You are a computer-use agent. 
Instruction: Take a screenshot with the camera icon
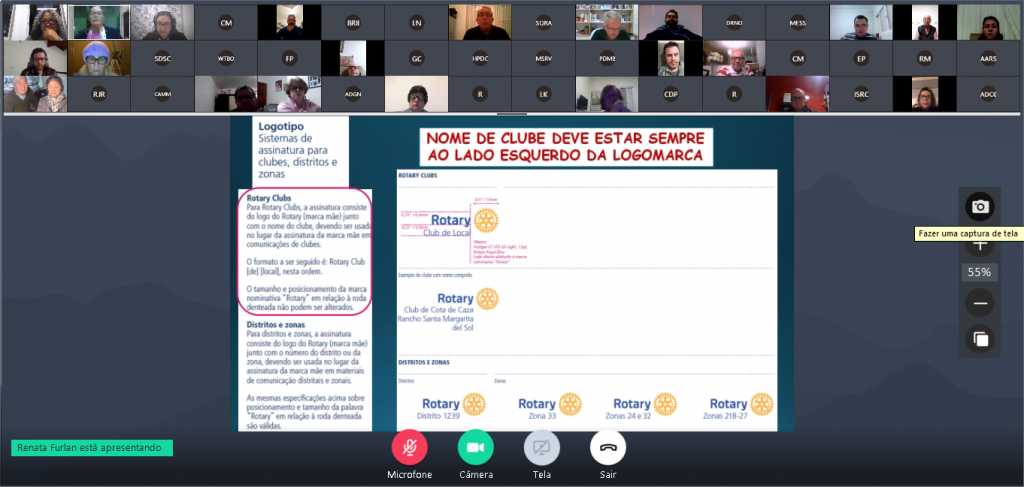[x=980, y=206]
